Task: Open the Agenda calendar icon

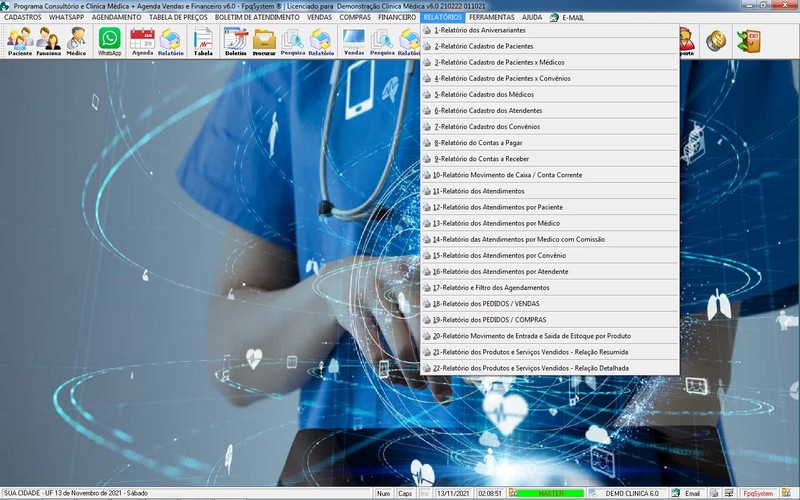Action: (x=142, y=41)
